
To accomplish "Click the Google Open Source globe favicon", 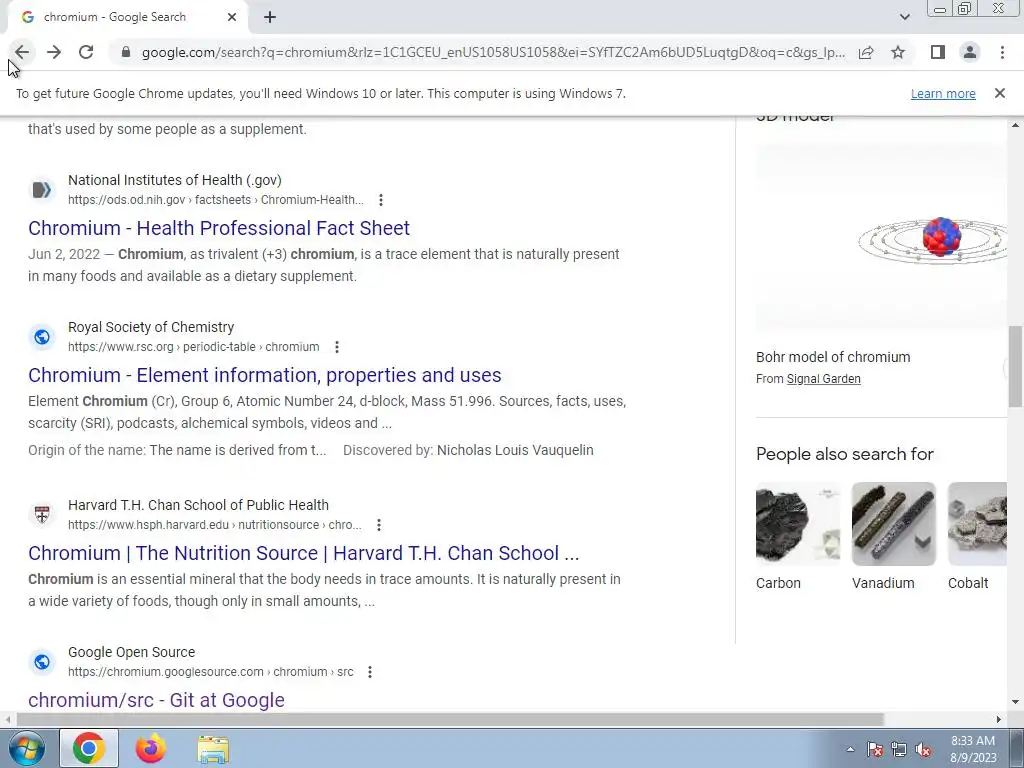I will (42, 662).
